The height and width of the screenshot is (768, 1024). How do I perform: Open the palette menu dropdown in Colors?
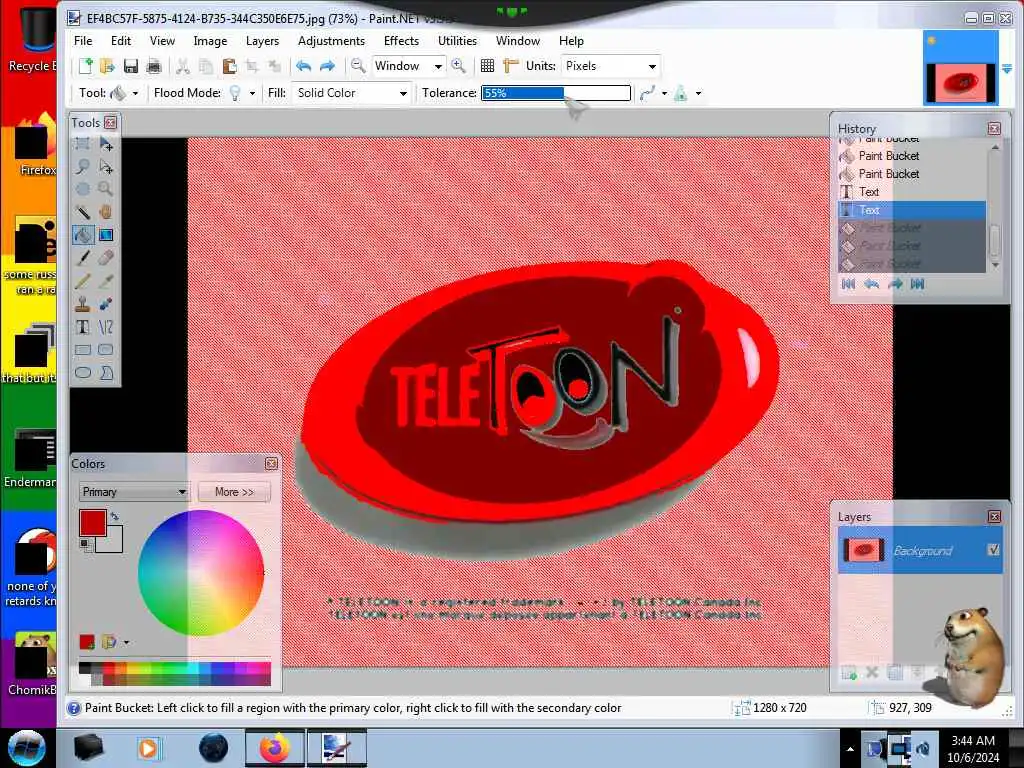coord(126,643)
